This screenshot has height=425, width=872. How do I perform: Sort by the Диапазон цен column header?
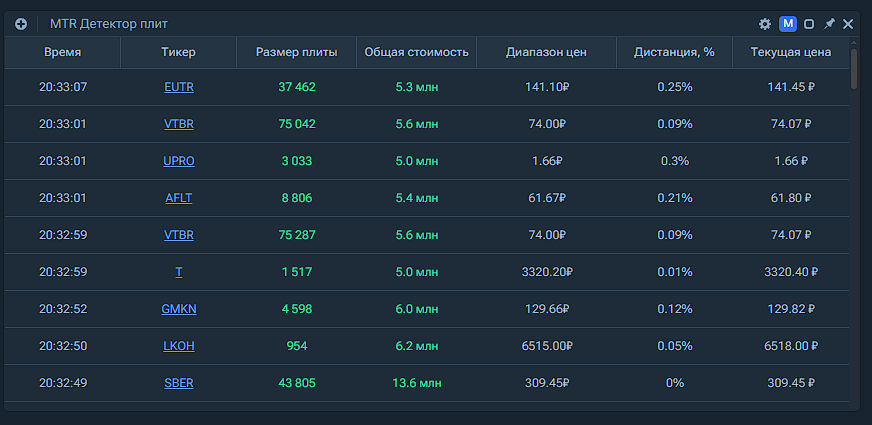(x=546, y=52)
